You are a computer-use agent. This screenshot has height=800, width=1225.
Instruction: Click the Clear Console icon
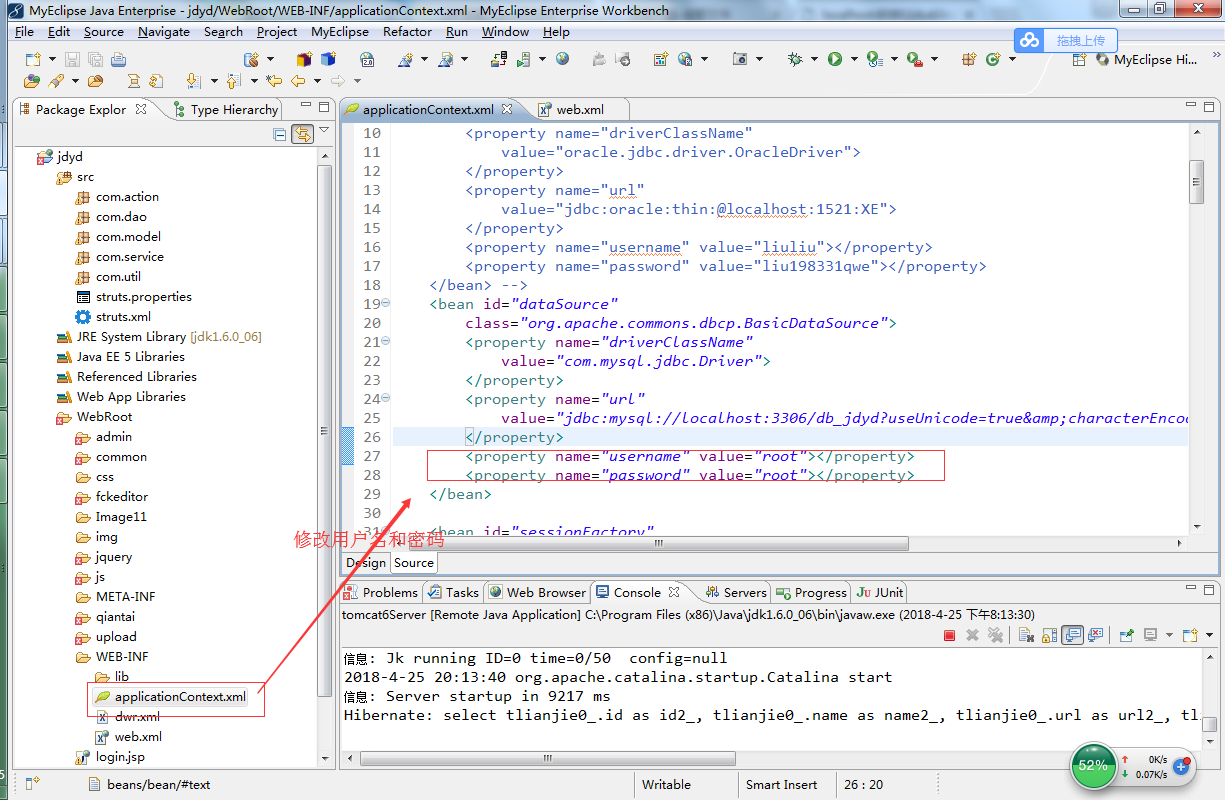click(1026, 635)
